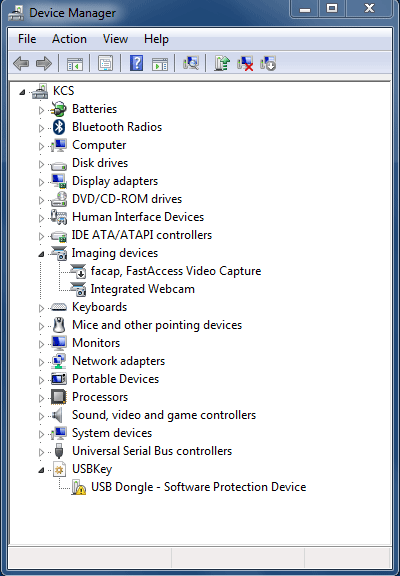Click the Uninstall device toolbar icon with red X
The height and width of the screenshot is (576, 400).
coord(245,63)
